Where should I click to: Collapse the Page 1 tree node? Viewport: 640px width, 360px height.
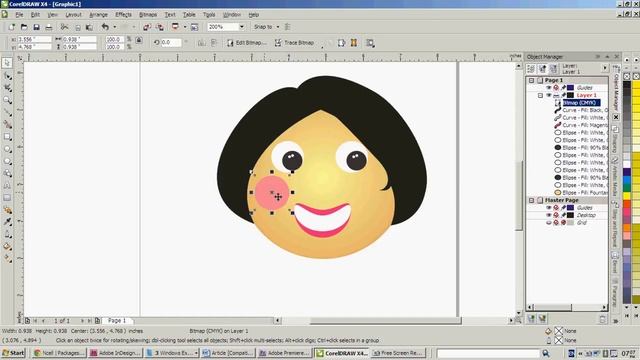tap(531, 80)
